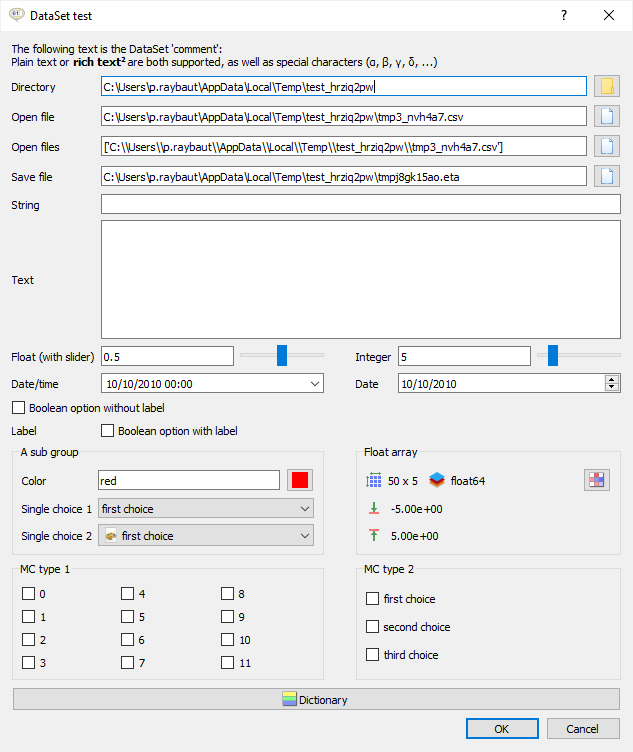The width and height of the screenshot is (633, 752).
Task: Click the float64 data type layers icon
Action: pyautogui.click(x=437, y=480)
